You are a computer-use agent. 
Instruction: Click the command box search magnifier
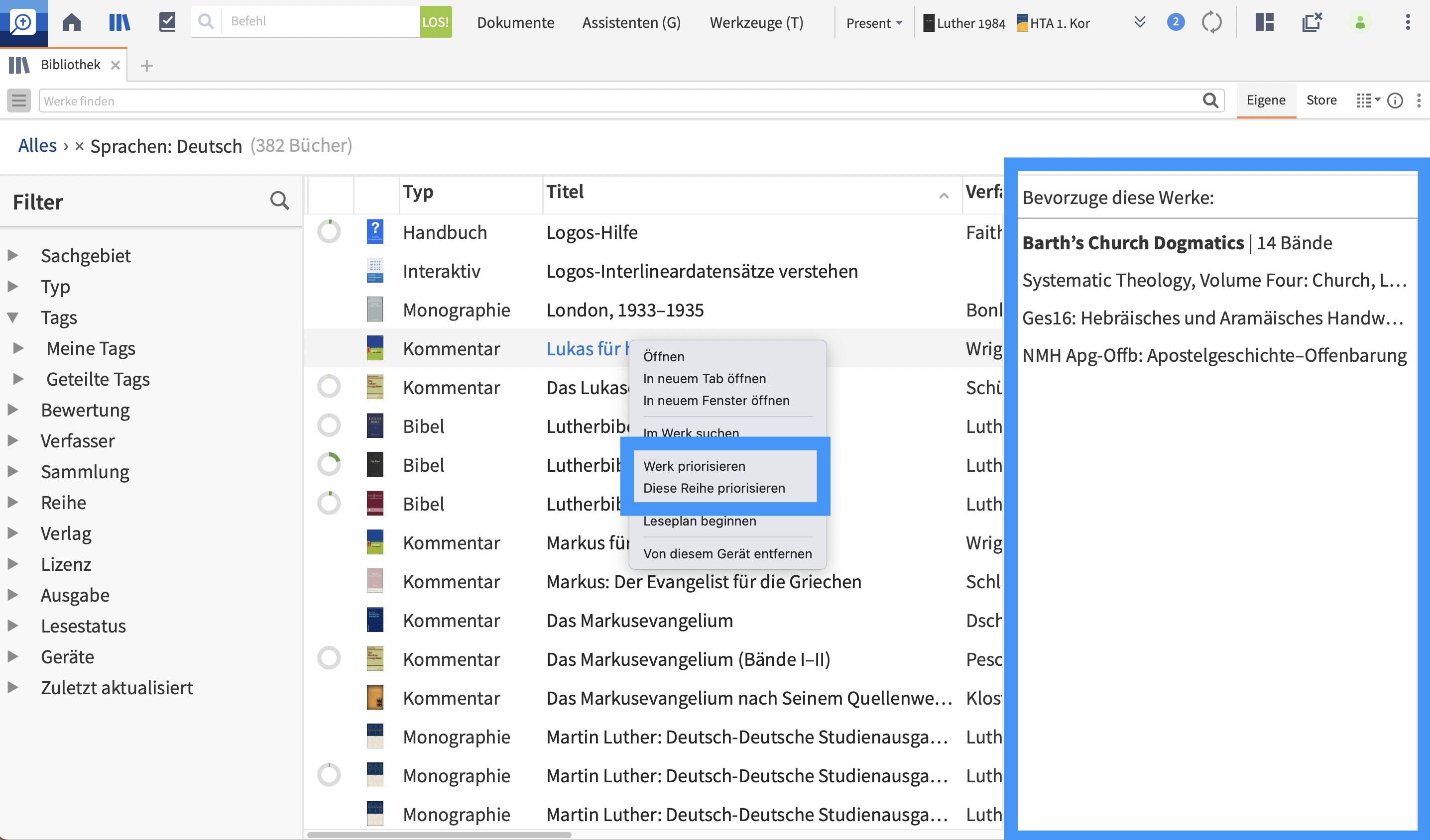(206, 21)
